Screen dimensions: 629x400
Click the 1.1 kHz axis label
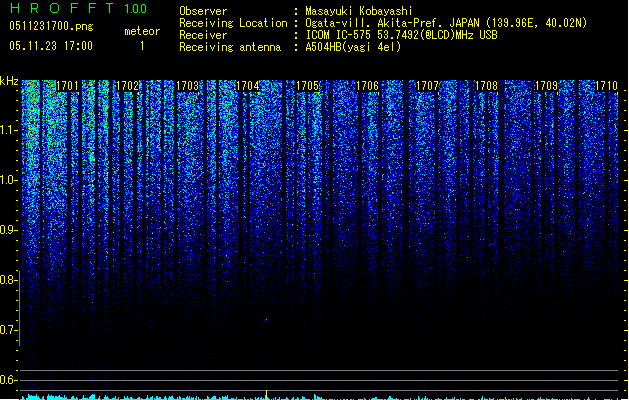(8, 130)
